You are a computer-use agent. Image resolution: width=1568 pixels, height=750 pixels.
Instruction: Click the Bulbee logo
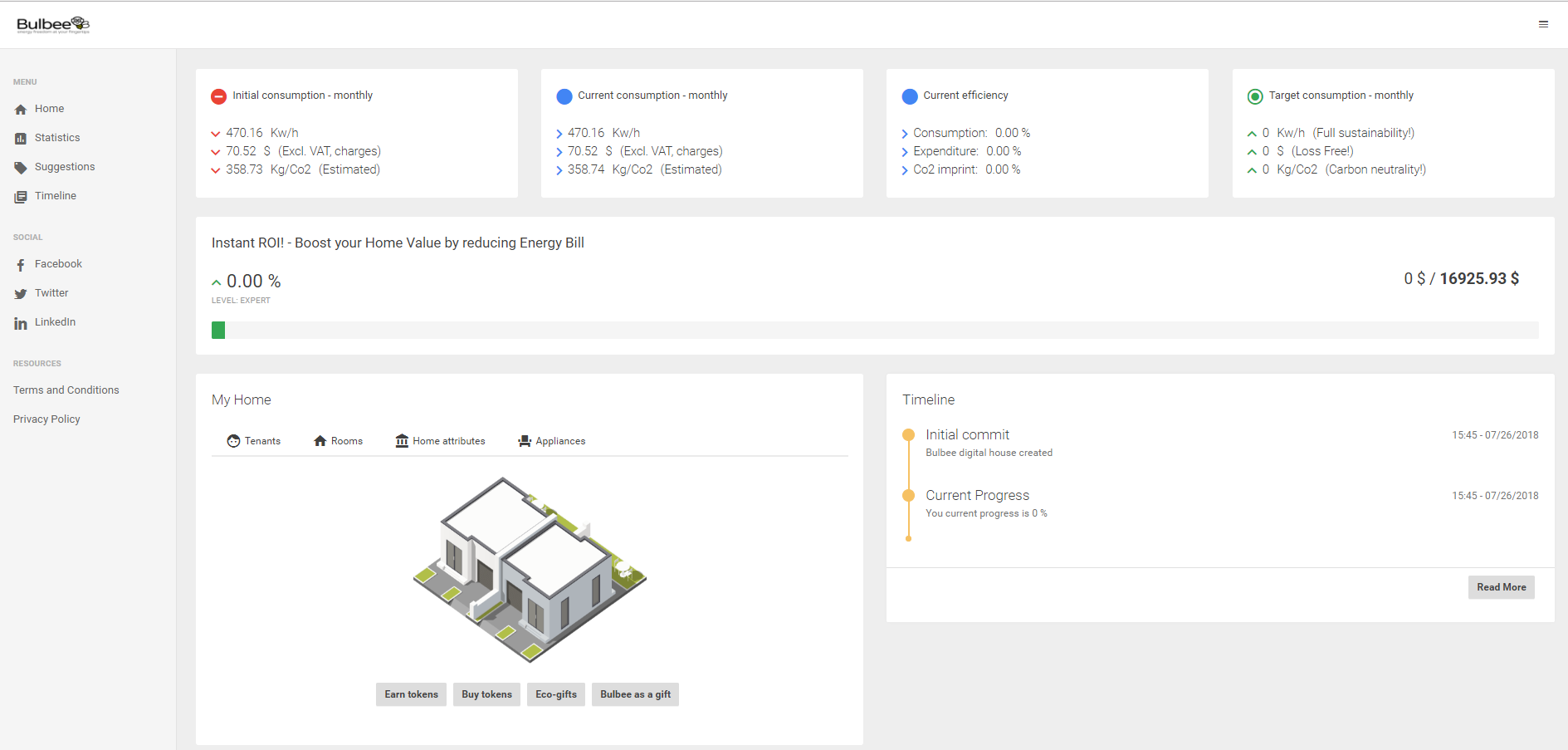(x=53, y=24)
